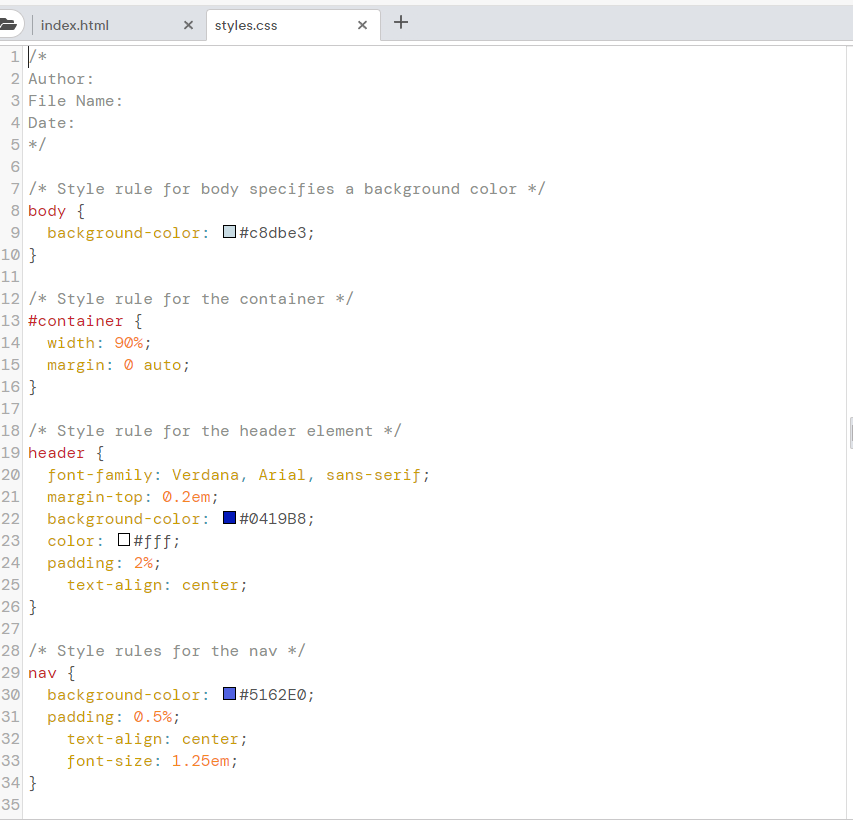Close the index.html tab

click(188, 23)
